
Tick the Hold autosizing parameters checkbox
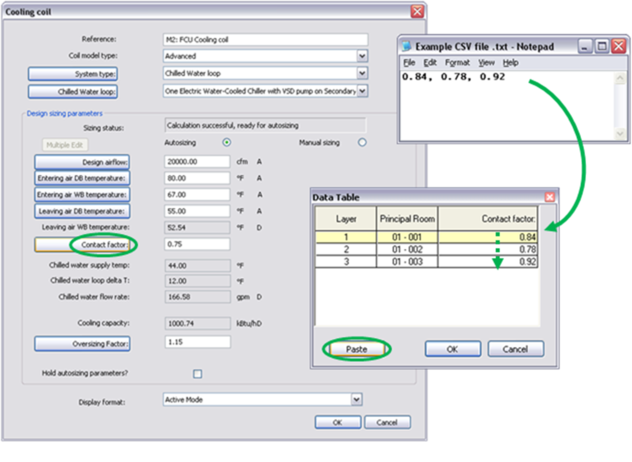[x=197, y=374]
